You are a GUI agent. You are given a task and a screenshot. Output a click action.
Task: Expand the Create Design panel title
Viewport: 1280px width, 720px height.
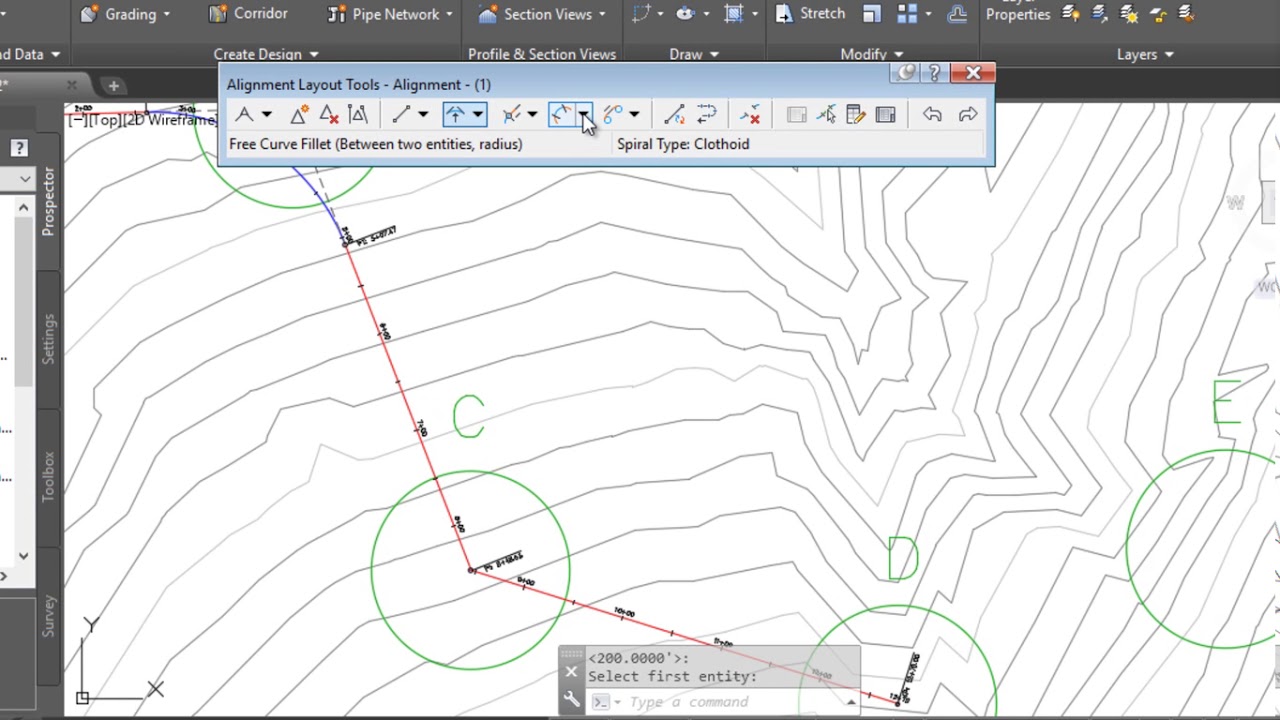coord(265,54)
